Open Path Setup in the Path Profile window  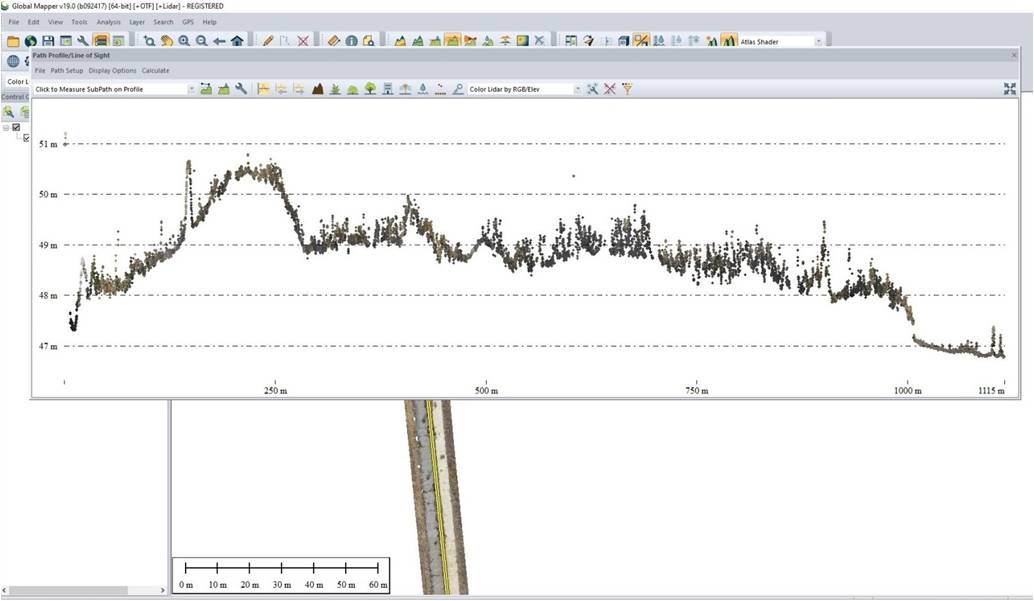tap(67, 71)
